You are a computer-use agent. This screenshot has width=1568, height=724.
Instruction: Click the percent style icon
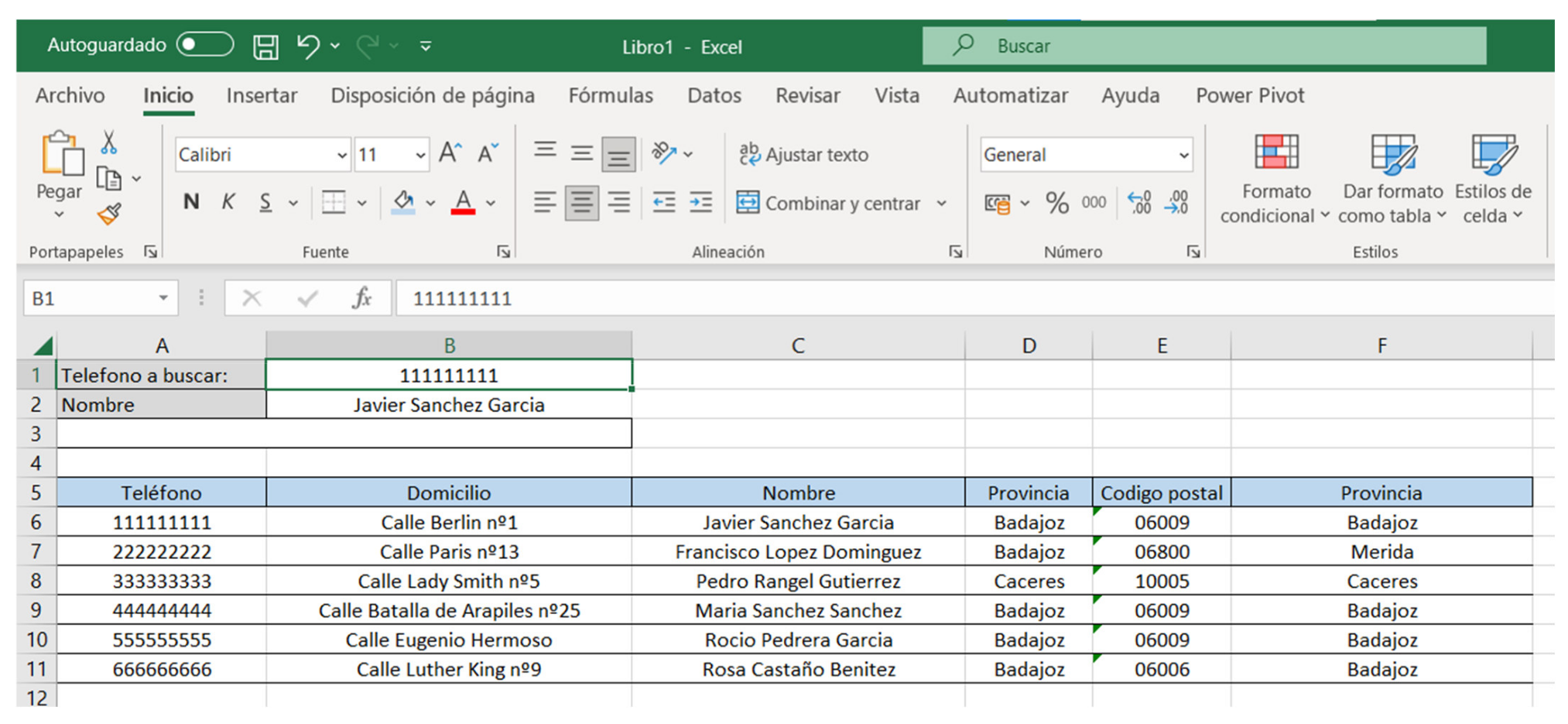tap(1056, 203)
